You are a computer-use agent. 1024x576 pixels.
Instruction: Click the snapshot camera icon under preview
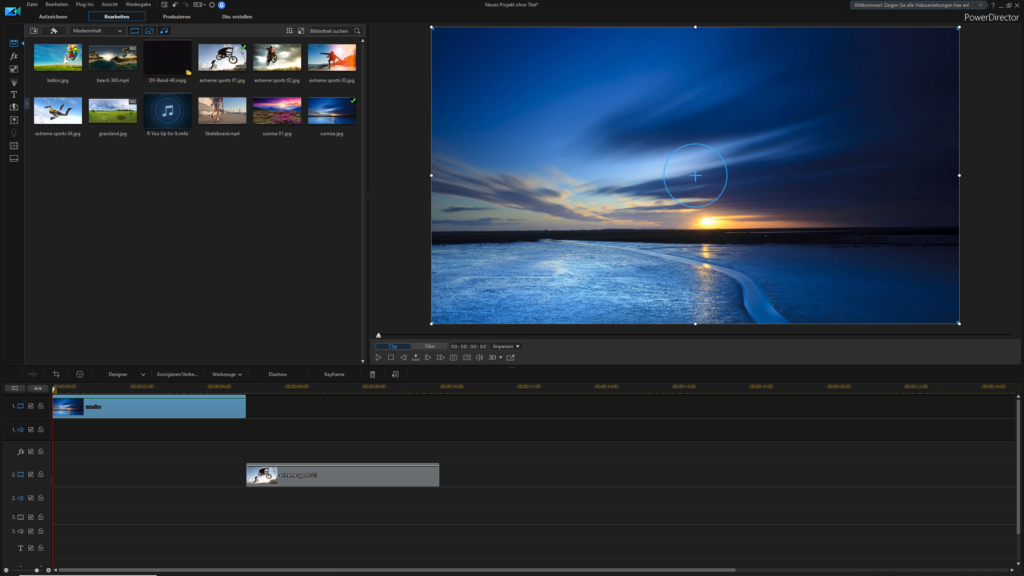pyautogui.click(x=453, y=357)
